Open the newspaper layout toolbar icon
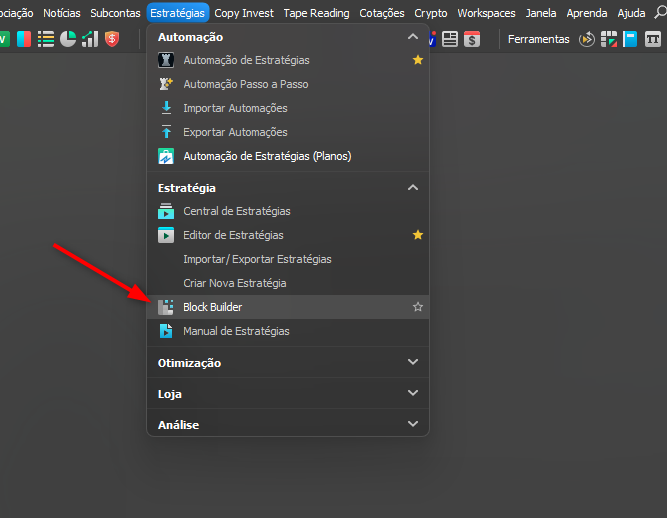Viewport: 667px width, 518px height. (x=450, y=39)
